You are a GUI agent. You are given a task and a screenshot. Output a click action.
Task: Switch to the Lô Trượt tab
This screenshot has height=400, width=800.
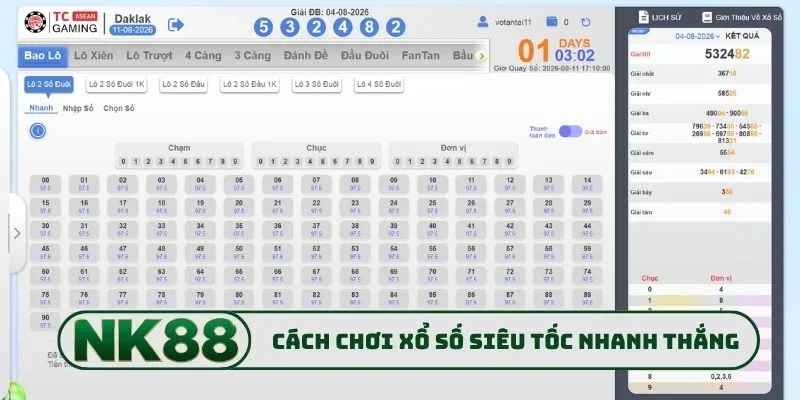coord(149,56)
